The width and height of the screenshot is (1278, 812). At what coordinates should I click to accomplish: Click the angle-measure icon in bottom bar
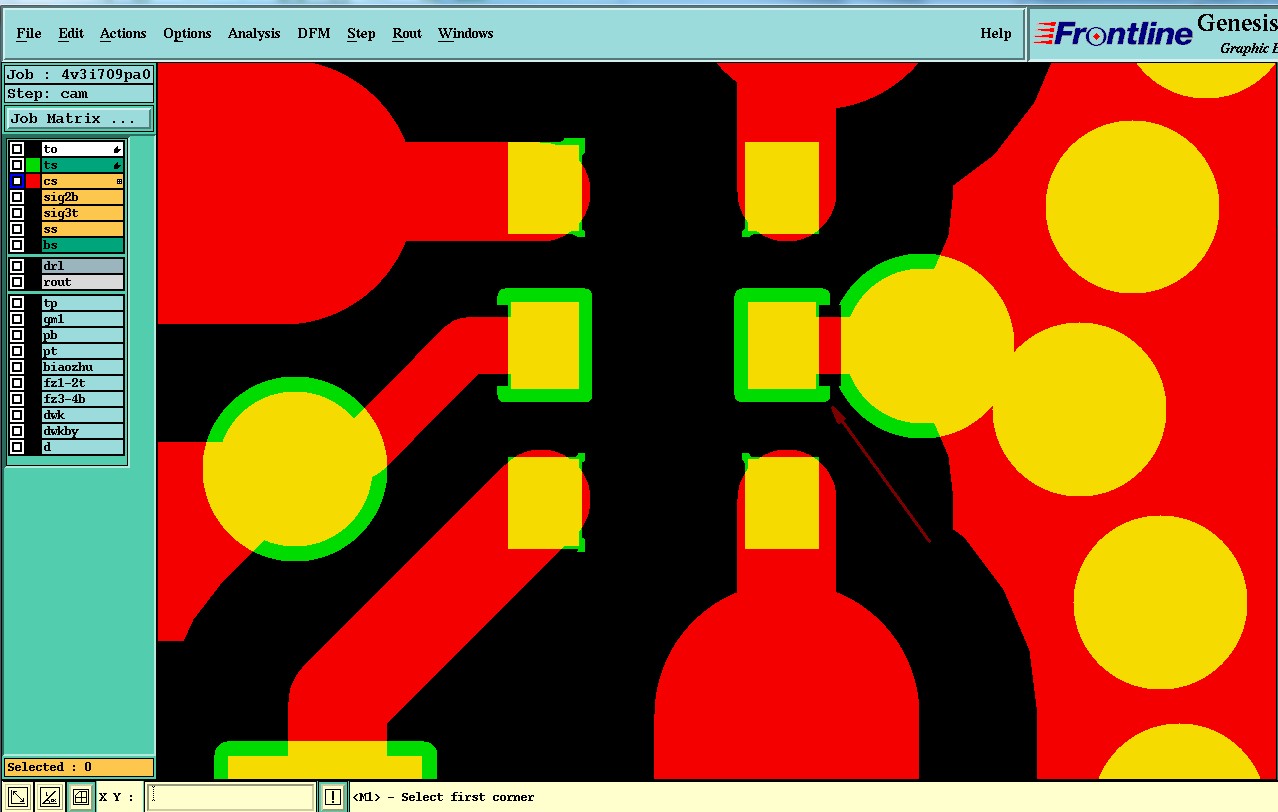pyautogui.click(x=50, y=797)
